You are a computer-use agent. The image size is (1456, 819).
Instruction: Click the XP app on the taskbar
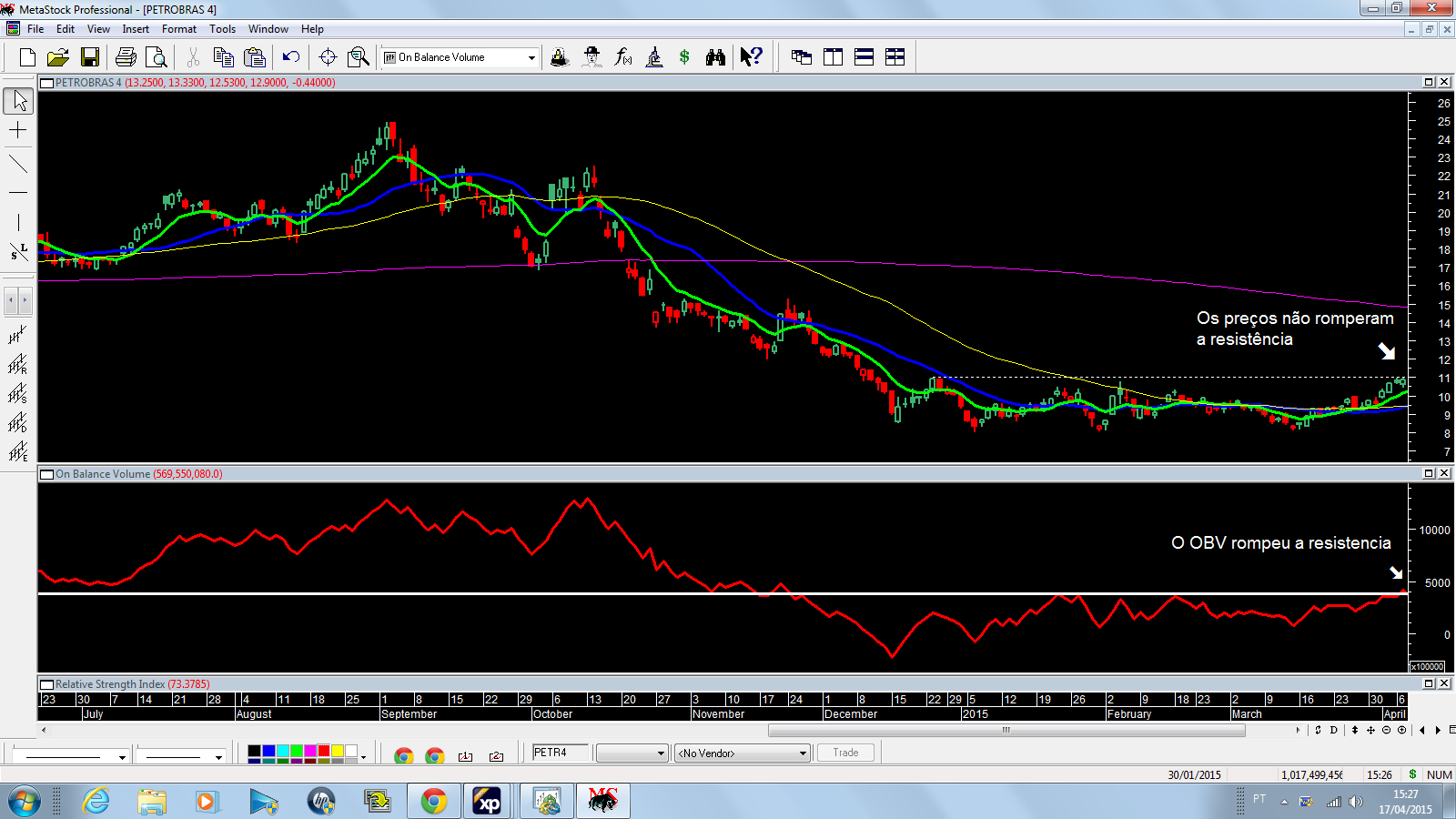[x=488, y=802]
